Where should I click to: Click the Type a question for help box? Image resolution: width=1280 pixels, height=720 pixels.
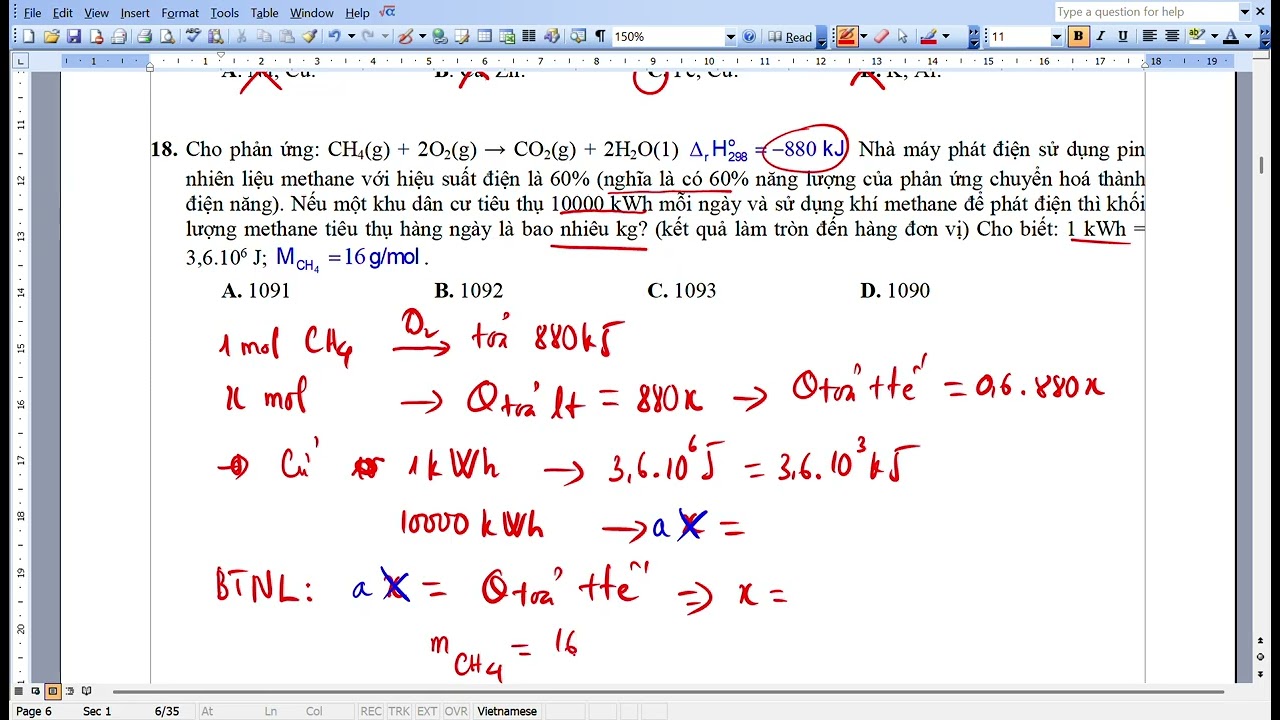point(1145,12)
